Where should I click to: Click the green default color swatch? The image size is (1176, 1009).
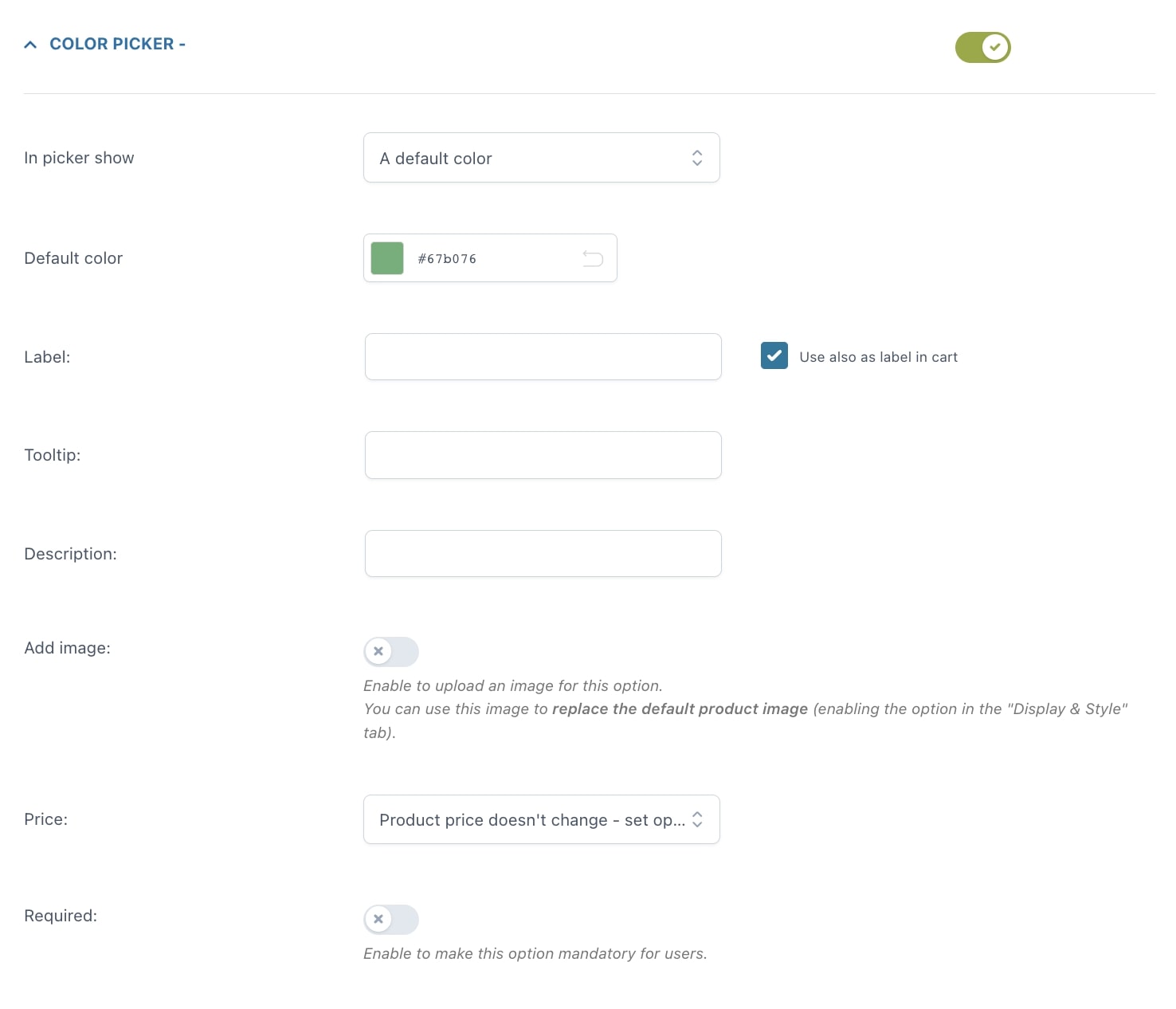[x=387, y=258]
